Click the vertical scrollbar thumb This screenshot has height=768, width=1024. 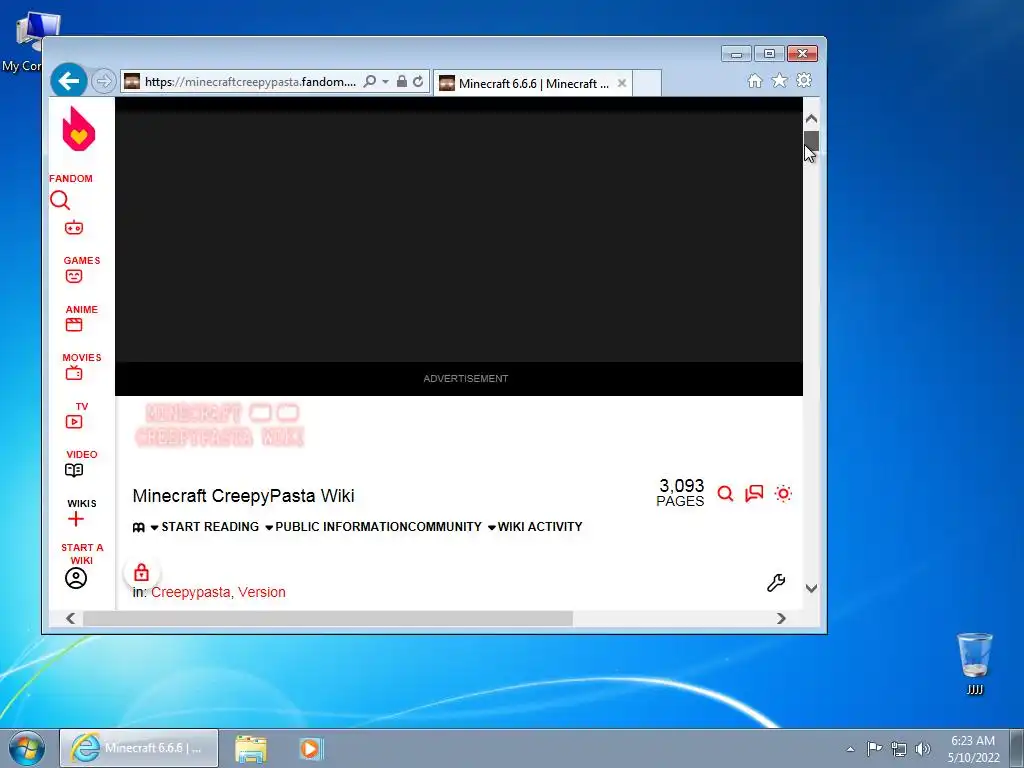pos(811,140)
